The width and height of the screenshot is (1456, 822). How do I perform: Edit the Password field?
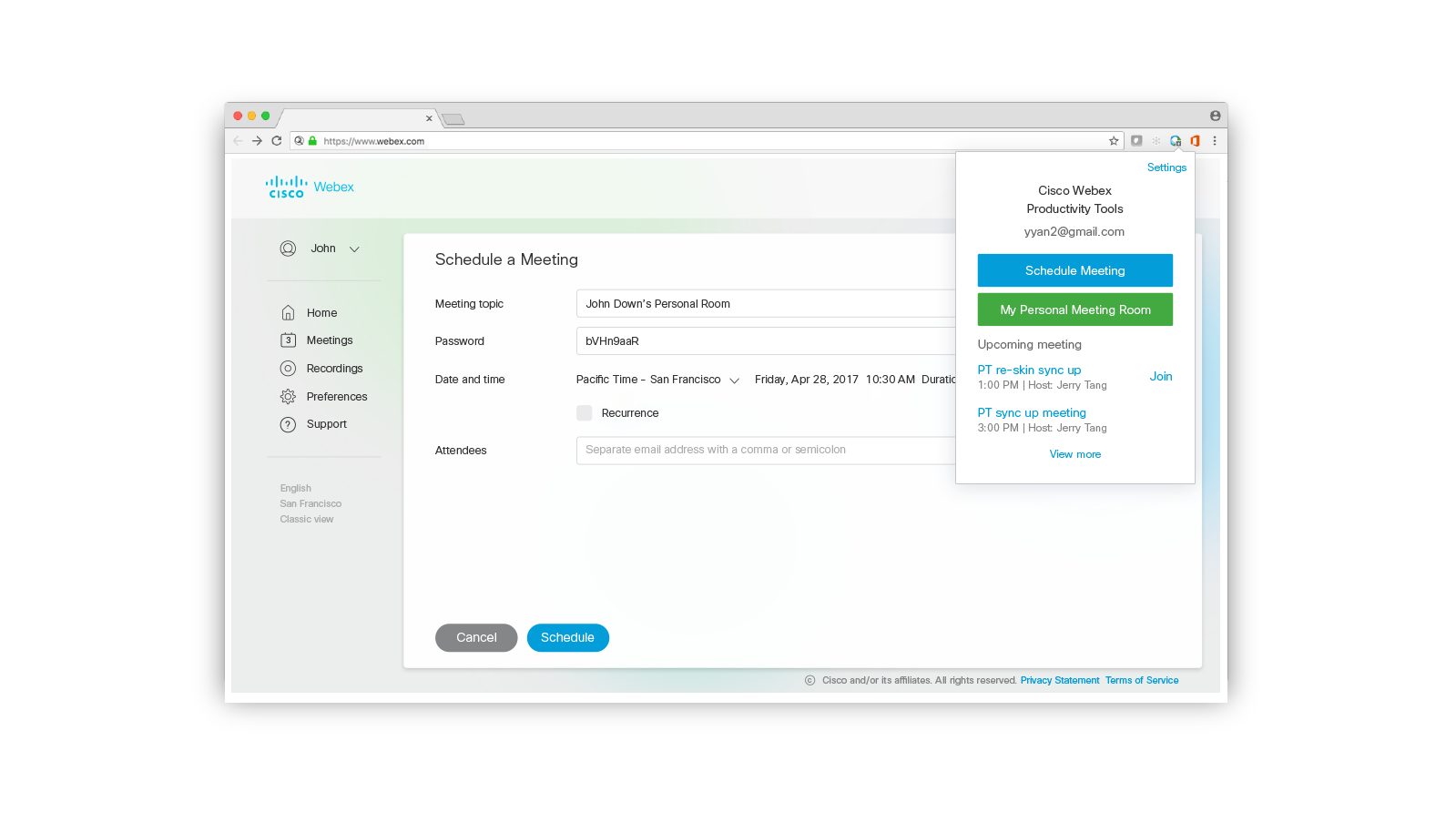766,341
